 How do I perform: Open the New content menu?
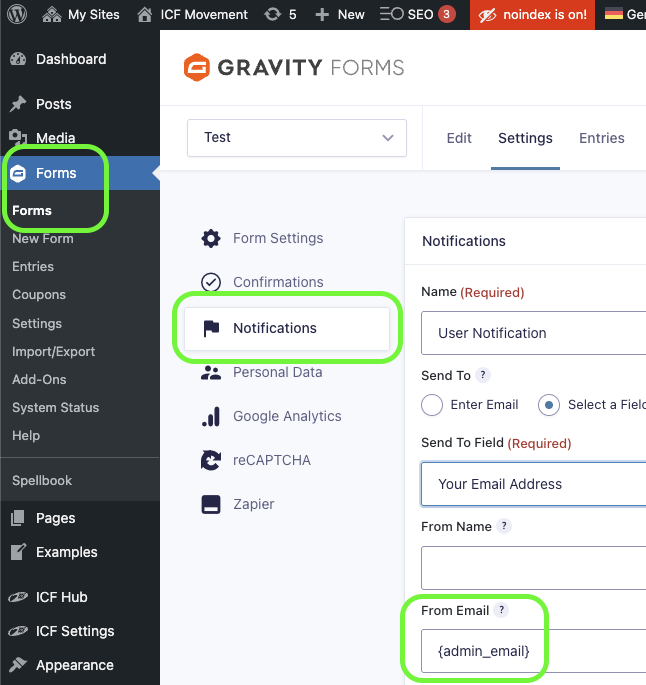tap(340, 14)
